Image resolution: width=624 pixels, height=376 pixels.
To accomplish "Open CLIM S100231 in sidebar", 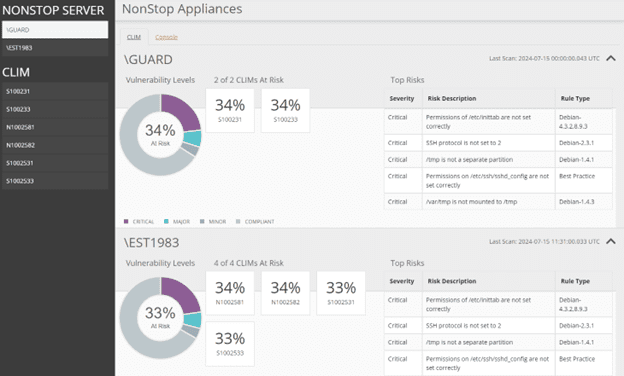I will (55, 91).
